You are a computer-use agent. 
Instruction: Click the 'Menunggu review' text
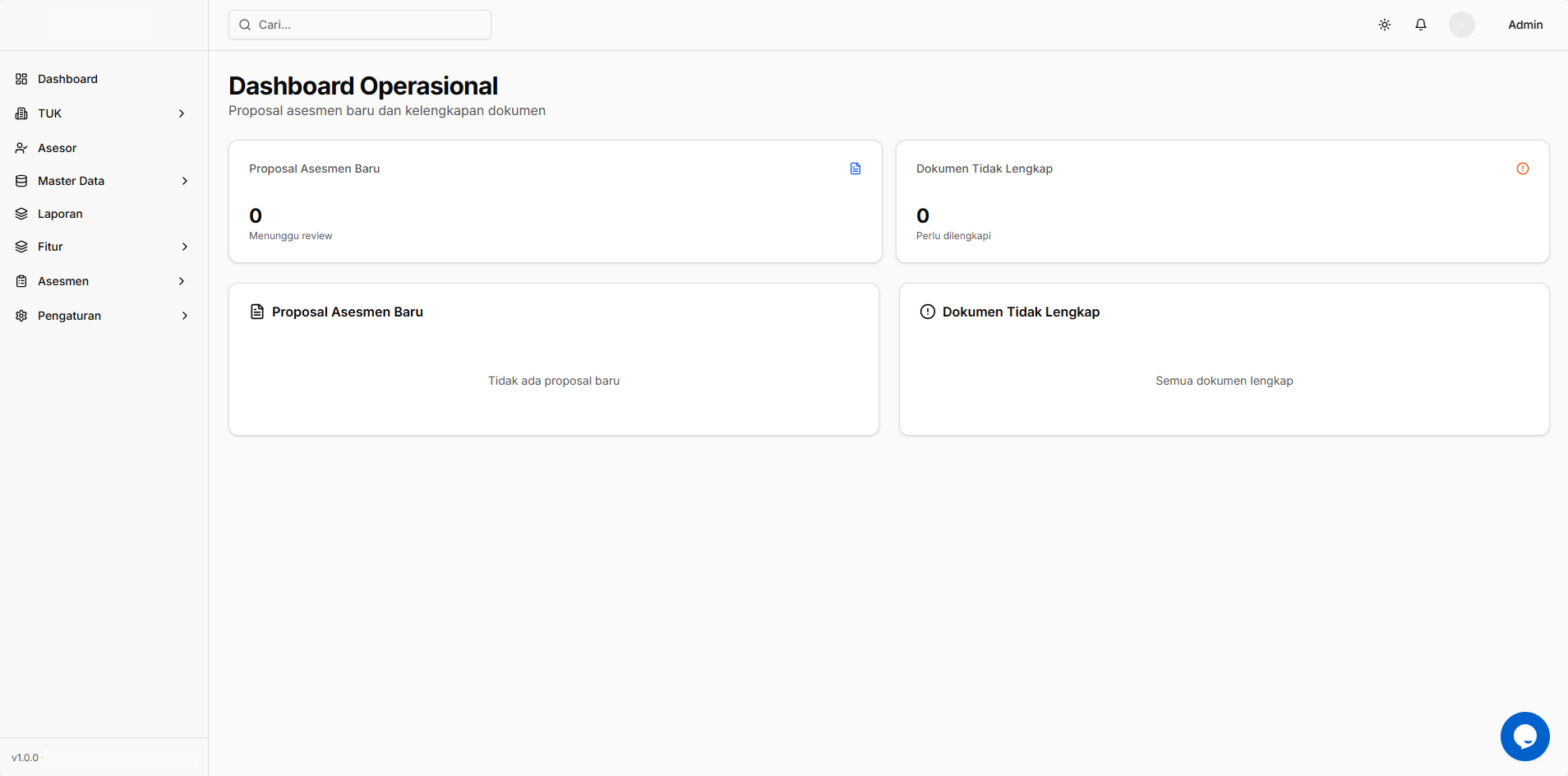(x=291, y=236)
